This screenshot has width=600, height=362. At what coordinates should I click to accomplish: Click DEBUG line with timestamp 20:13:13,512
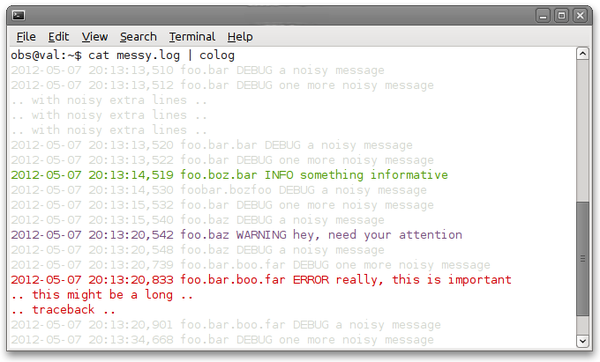pyautogui.click(x=222, y=85)
